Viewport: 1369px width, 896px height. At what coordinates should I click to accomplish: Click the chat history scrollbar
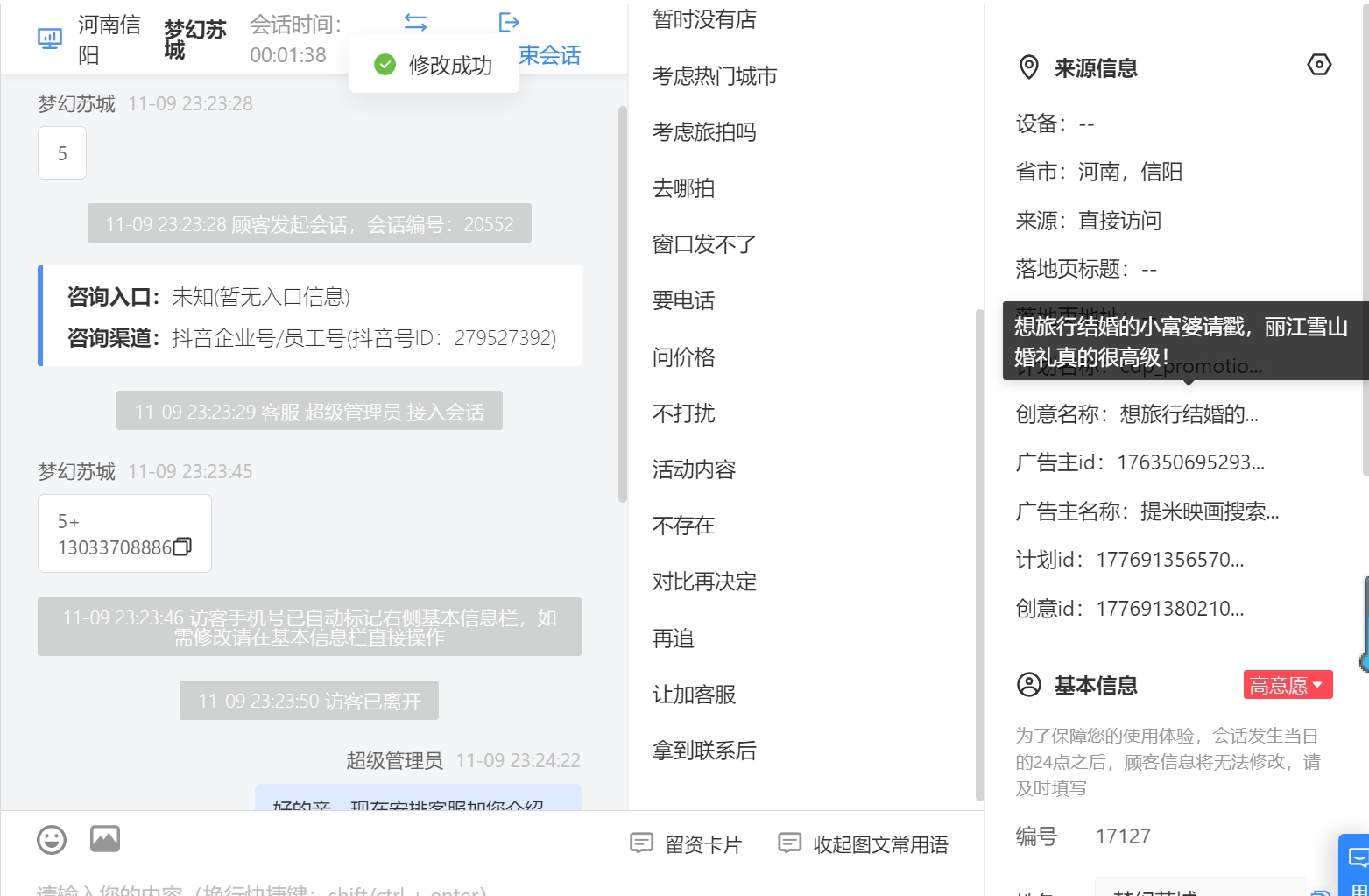pyautogui.click(x=623, y=304)
